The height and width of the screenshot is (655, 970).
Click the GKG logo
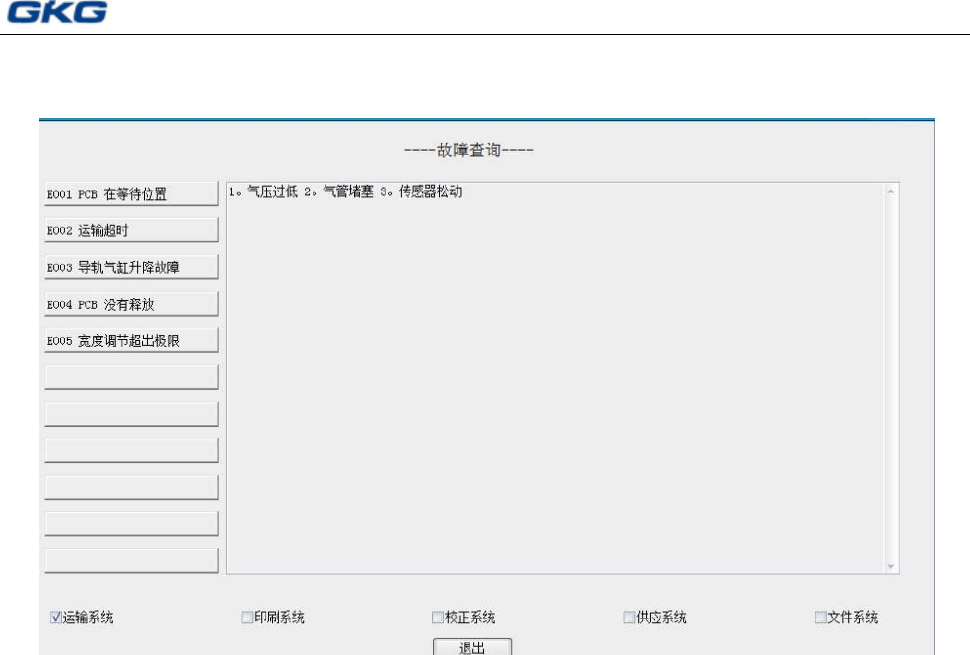[x=57, y=12]
